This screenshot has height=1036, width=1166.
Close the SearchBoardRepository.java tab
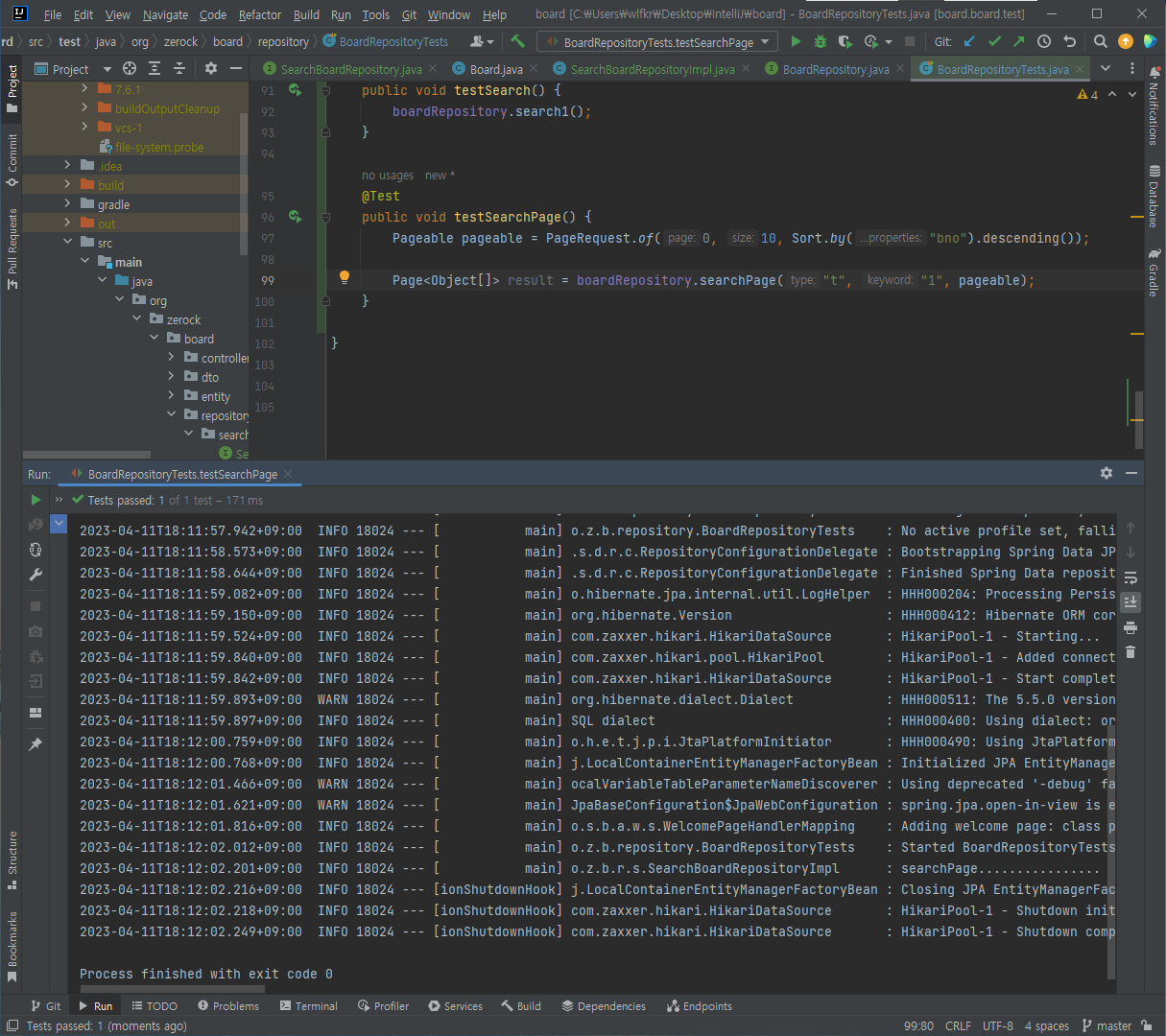point(433,69)
